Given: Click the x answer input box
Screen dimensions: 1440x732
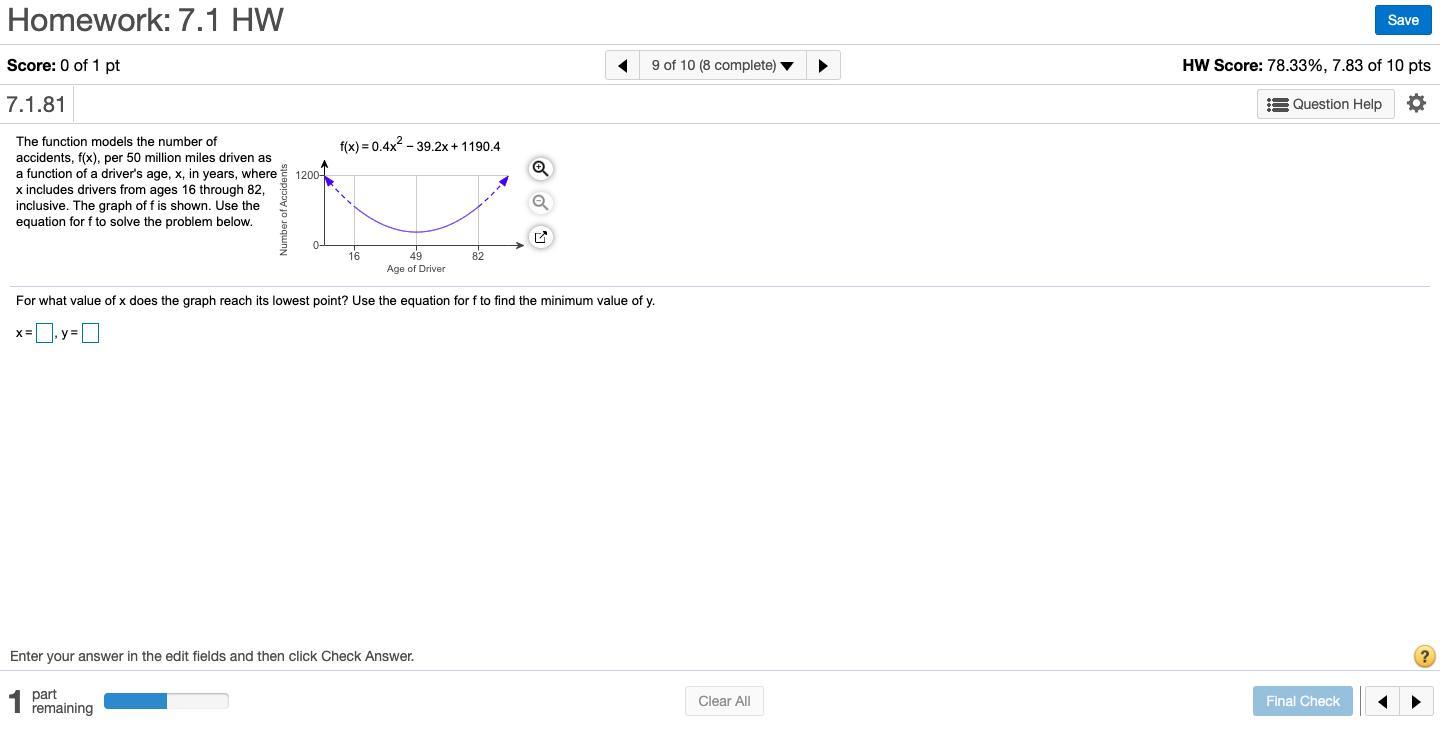Looking at the screenshot, I should [44, 333].
